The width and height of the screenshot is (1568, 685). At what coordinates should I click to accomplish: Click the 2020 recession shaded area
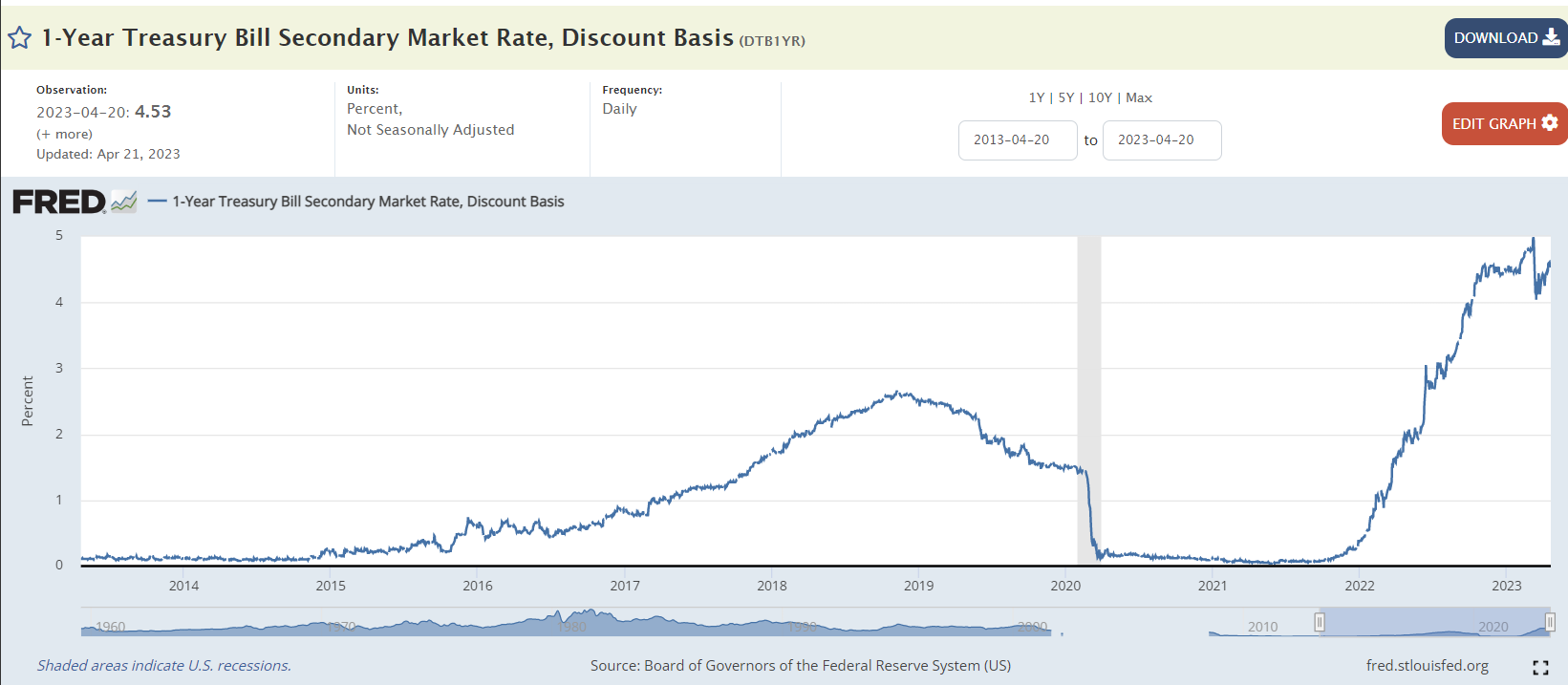pos(1088,401)
